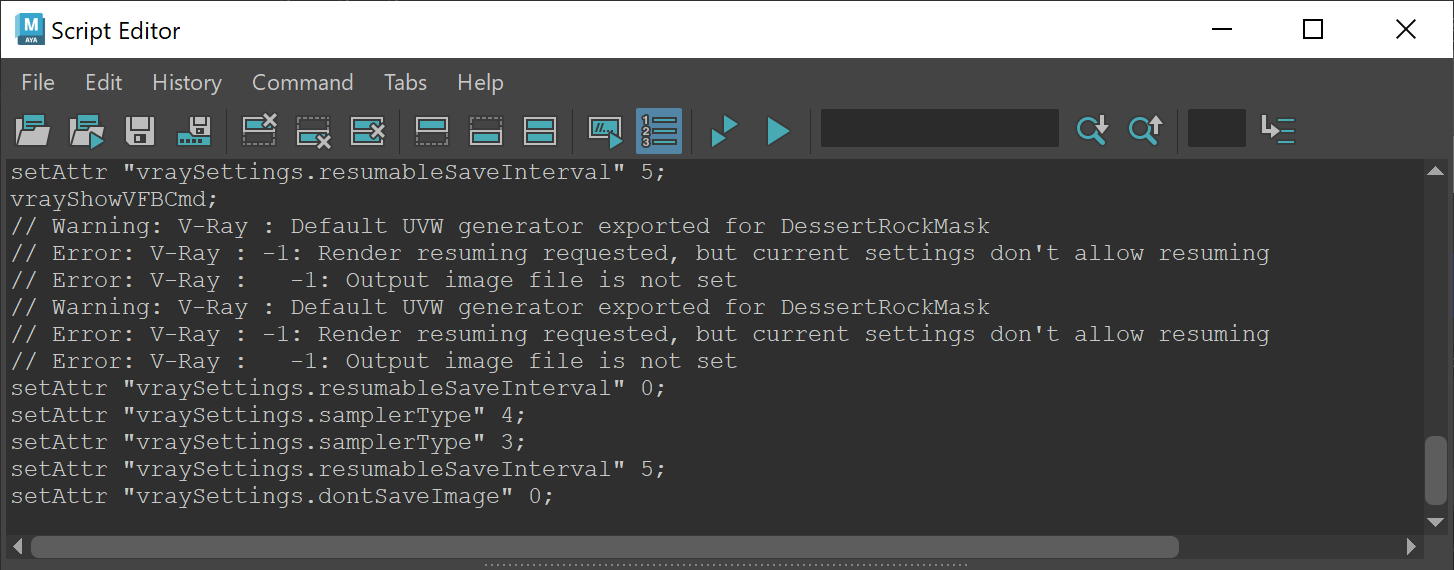Open the File menu
1454x570 pixels.
pos(38,83)
